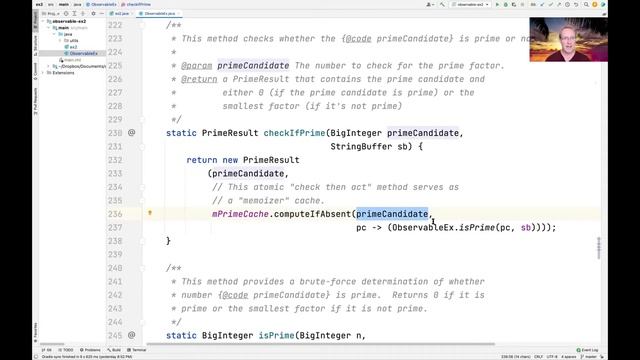Fold the Javadoc comment at line 240
640x360 pixels.
(142, 268)
